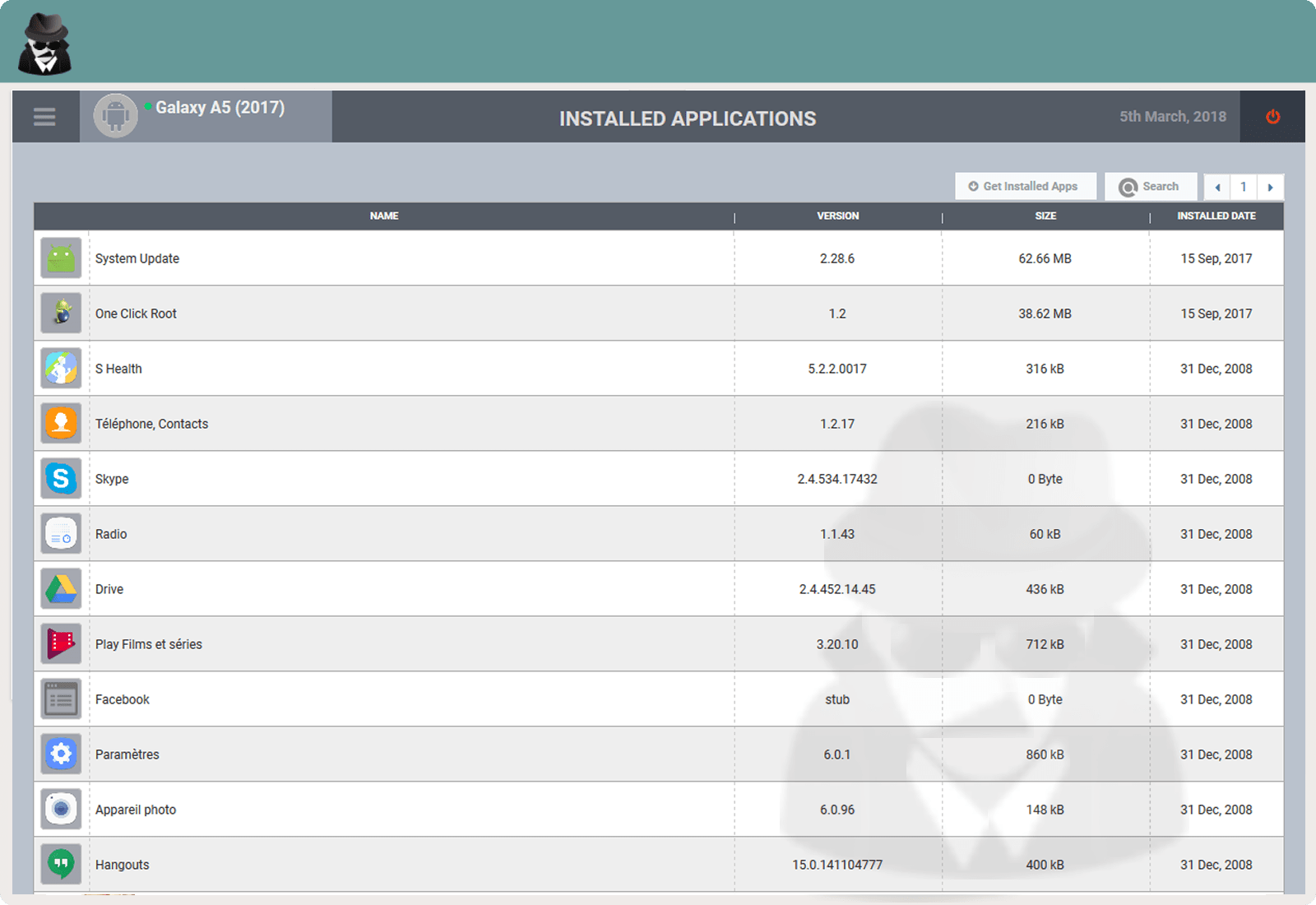Image resolution: width=1316 pixels, height=905 pixels.
Task: Click the page number 1 field
Action: click(x=1244, y=187)
